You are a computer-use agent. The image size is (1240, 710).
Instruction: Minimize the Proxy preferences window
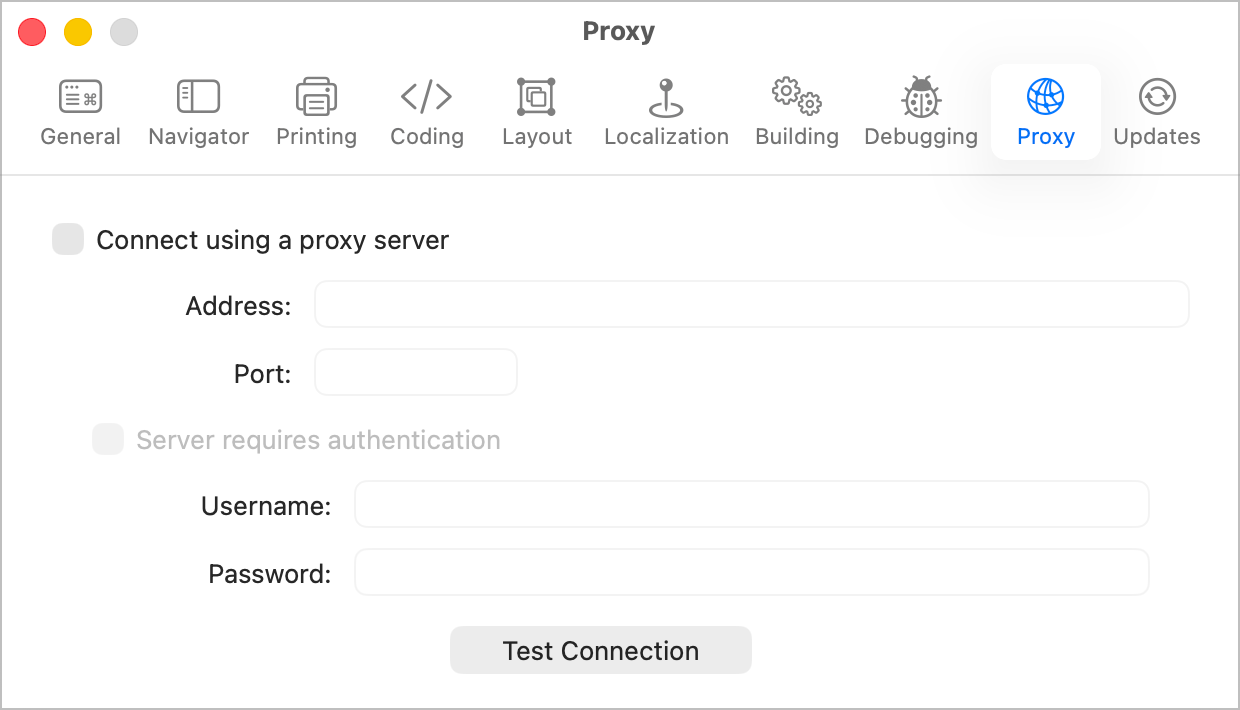coord(76,31)
